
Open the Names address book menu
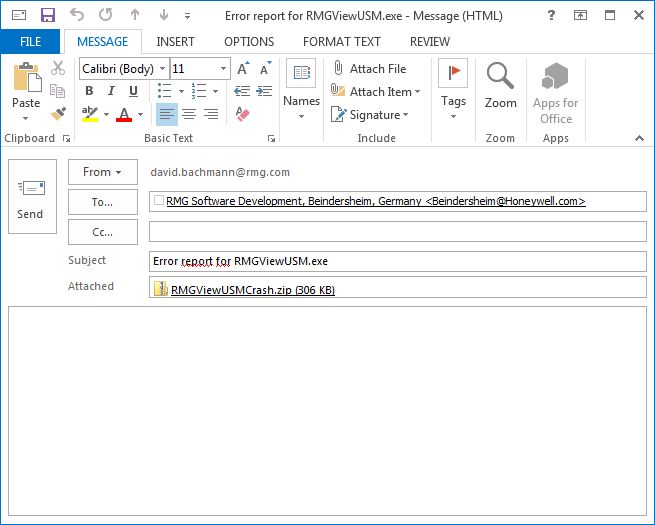tap(301, 89)
